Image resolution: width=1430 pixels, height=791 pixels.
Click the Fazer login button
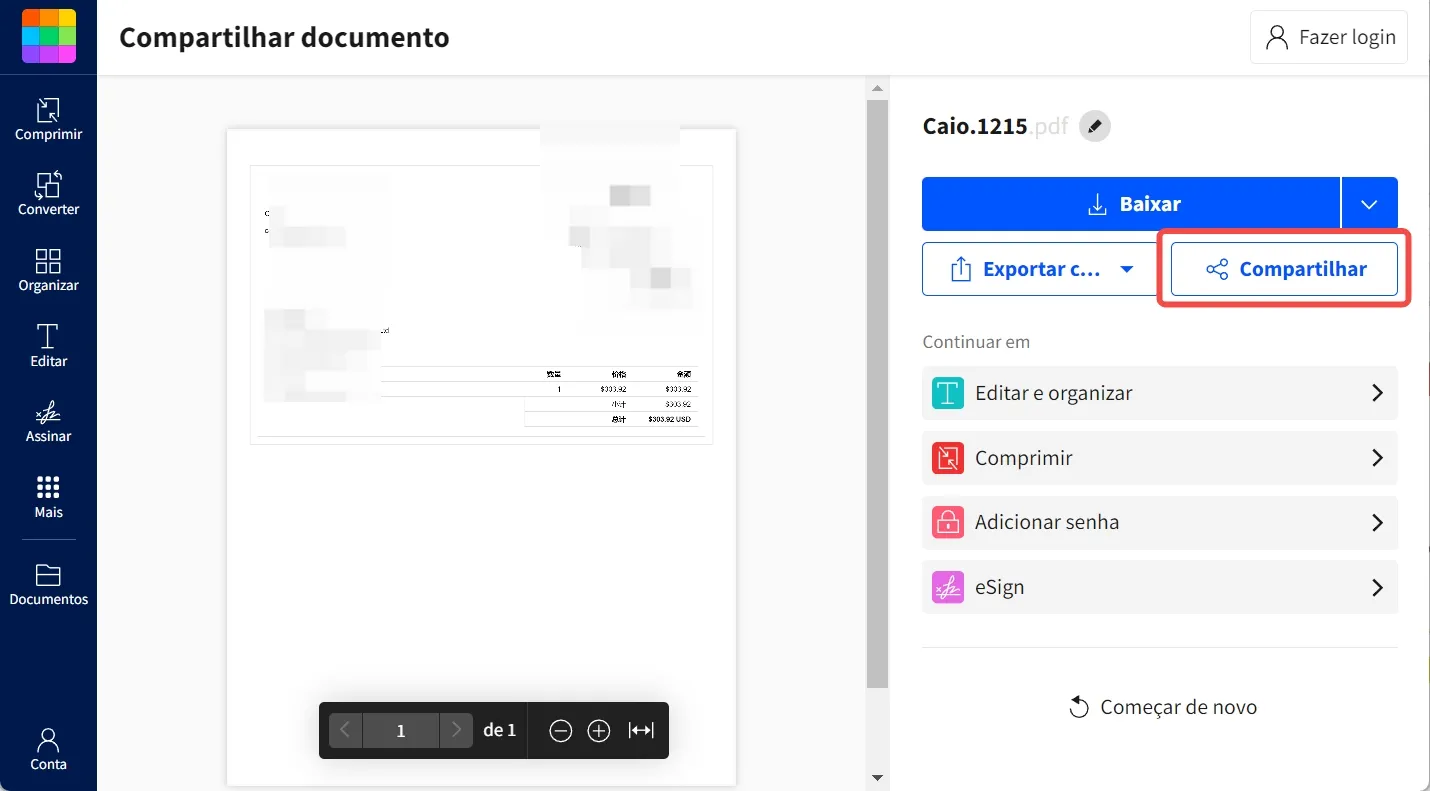point(1328,38)
